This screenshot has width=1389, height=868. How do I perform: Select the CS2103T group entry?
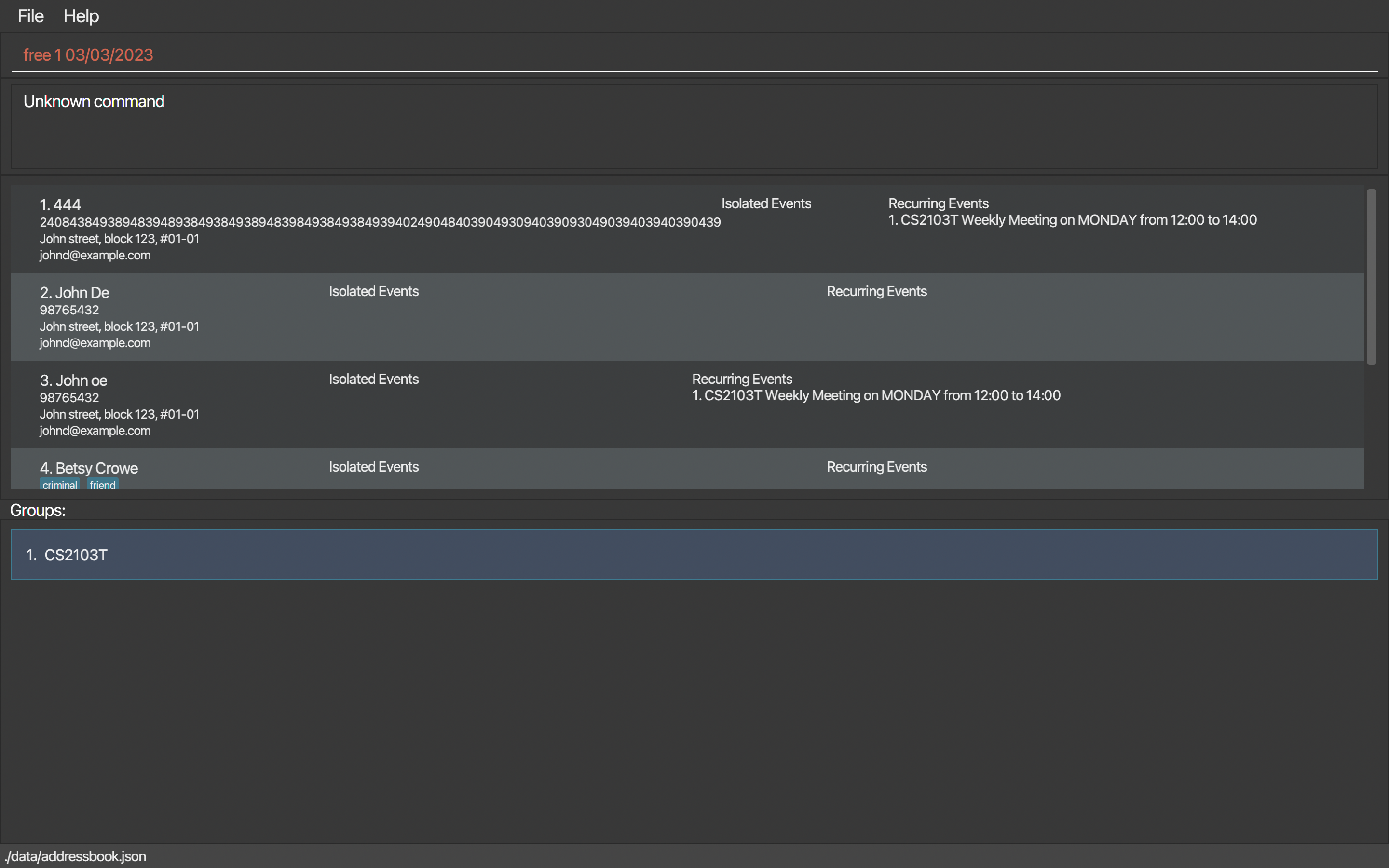tap(694, 555)
